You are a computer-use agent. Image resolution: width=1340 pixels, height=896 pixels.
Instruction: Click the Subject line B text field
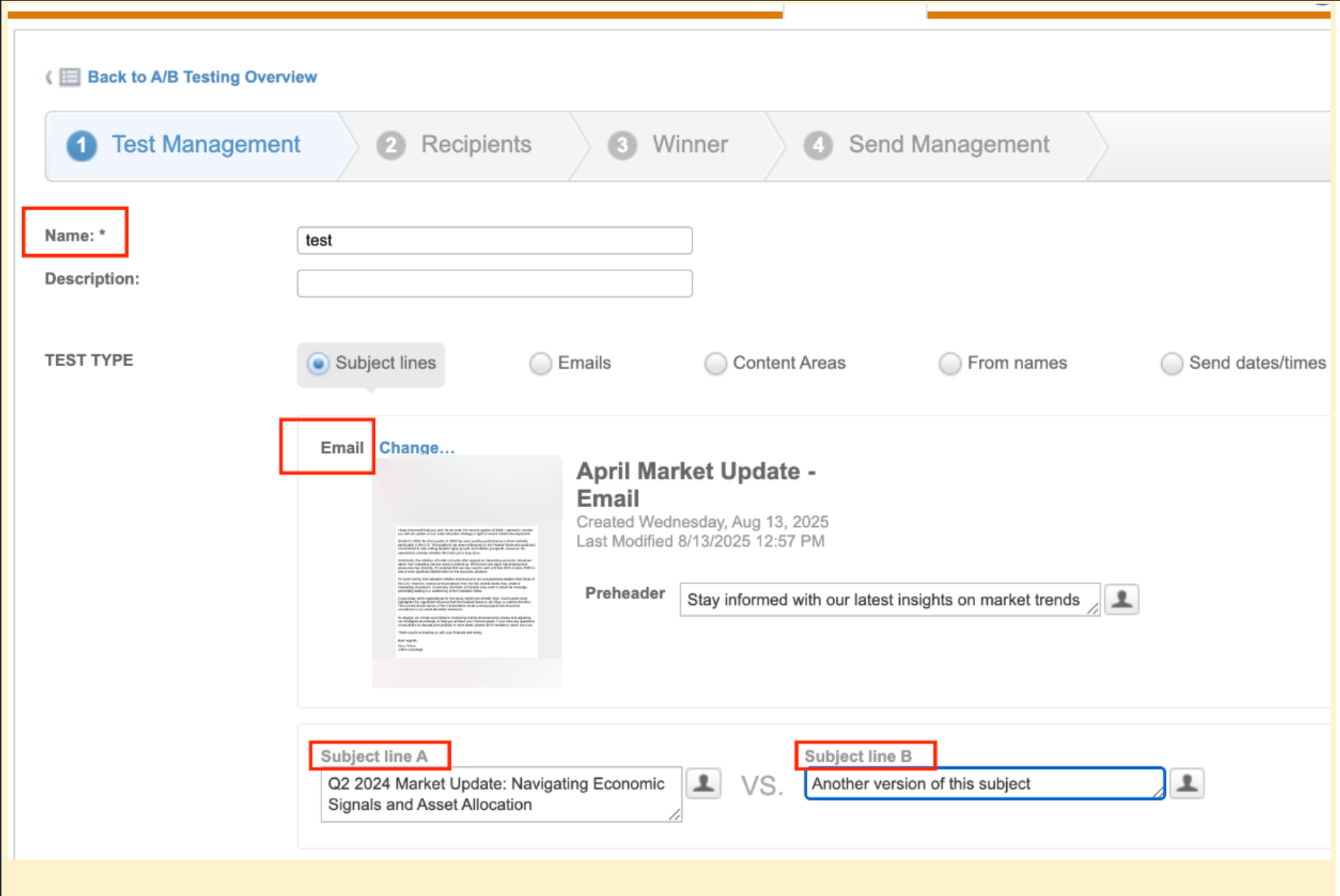[985, 783]
